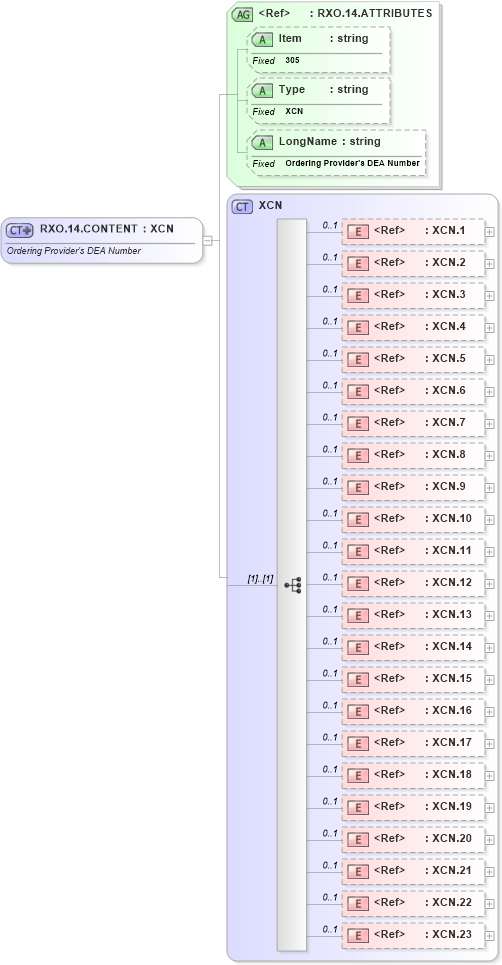The width and height of the screenshot is (502, 965).
Task: Expand the XCN.8 element plus box
Action: pyautogui.click(x=490, y=456)
